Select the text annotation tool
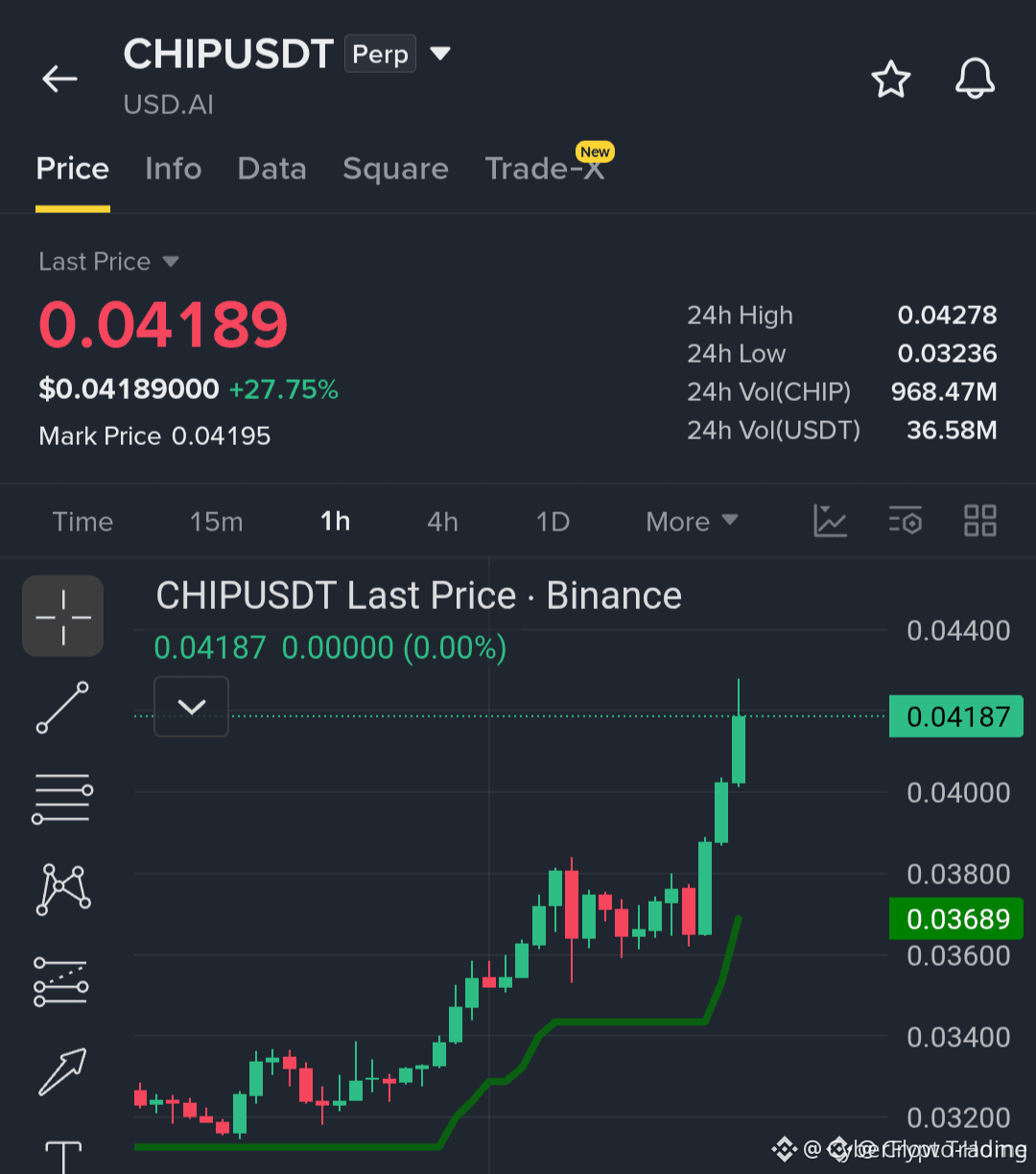Image resolution: width=1036 pixels, height=1174 pixels. [63, 1157]
